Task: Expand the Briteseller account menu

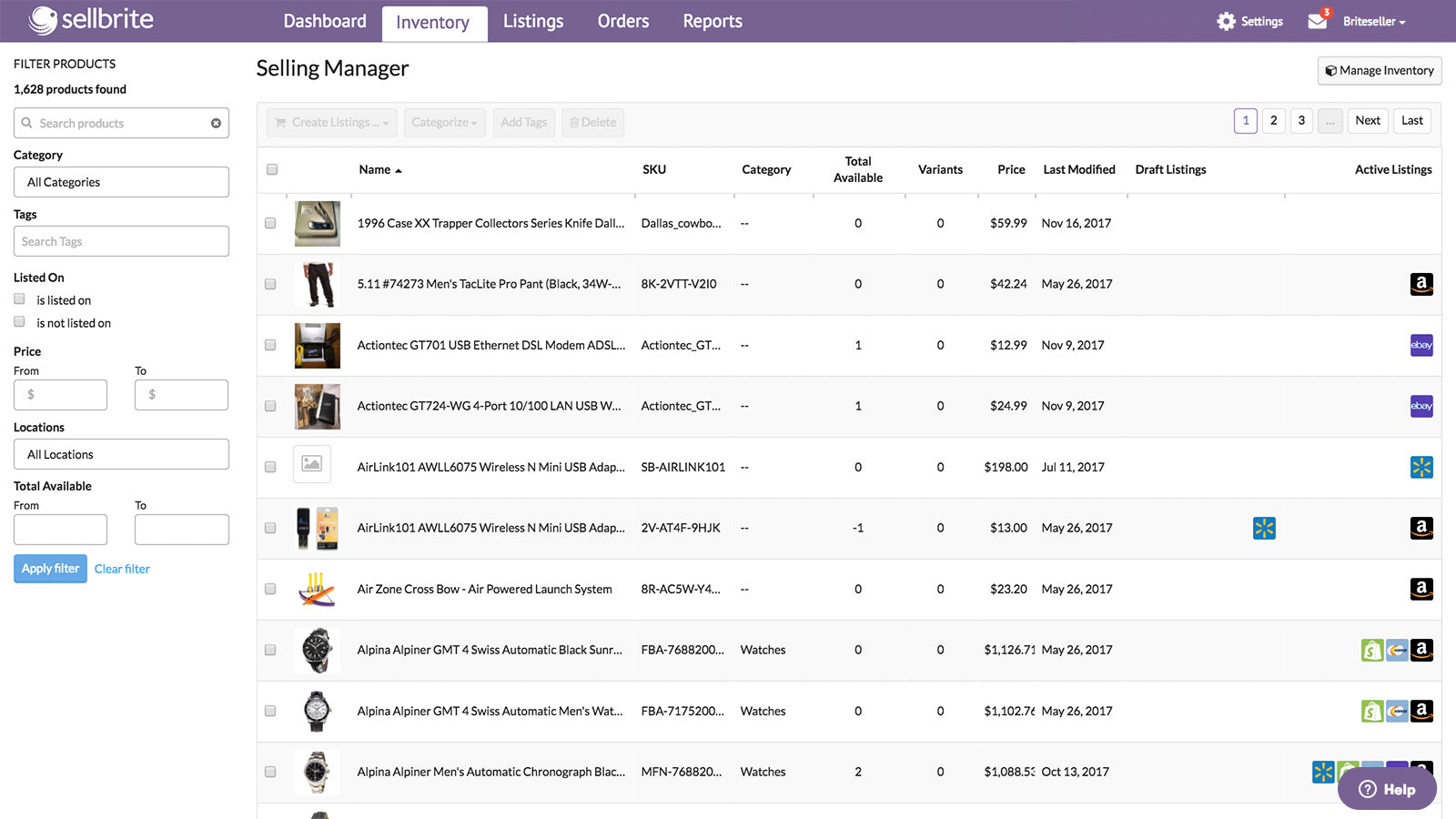Action: point(1370,21)
